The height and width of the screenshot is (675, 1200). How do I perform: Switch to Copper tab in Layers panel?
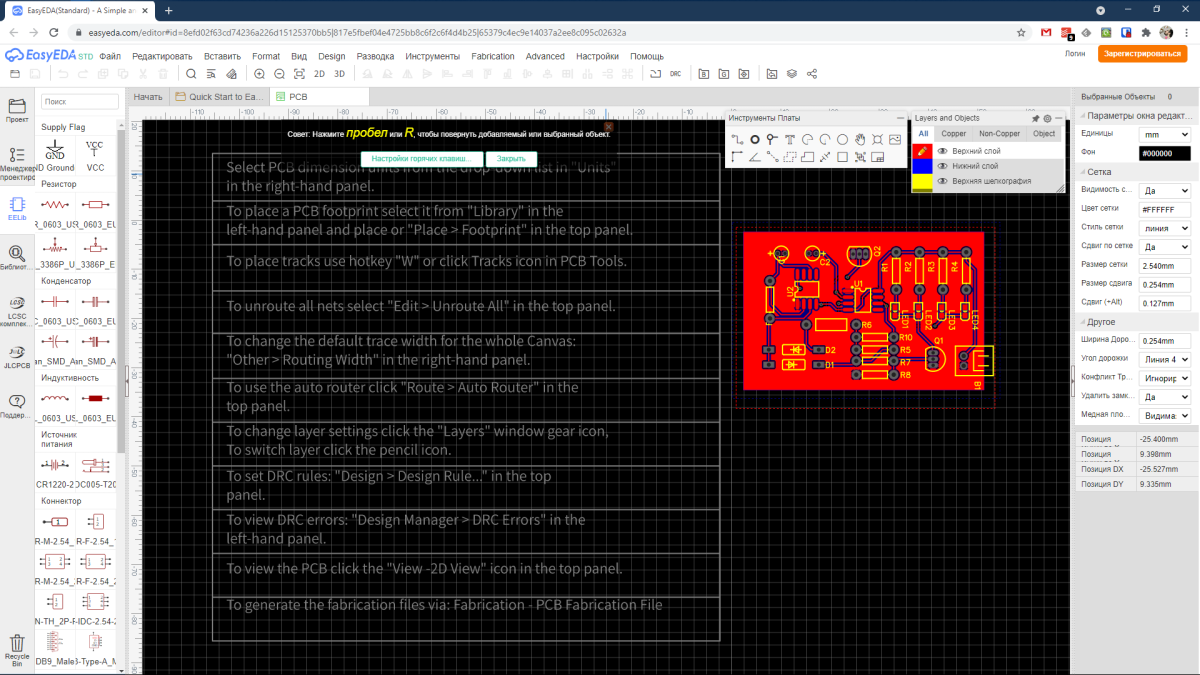954,133
